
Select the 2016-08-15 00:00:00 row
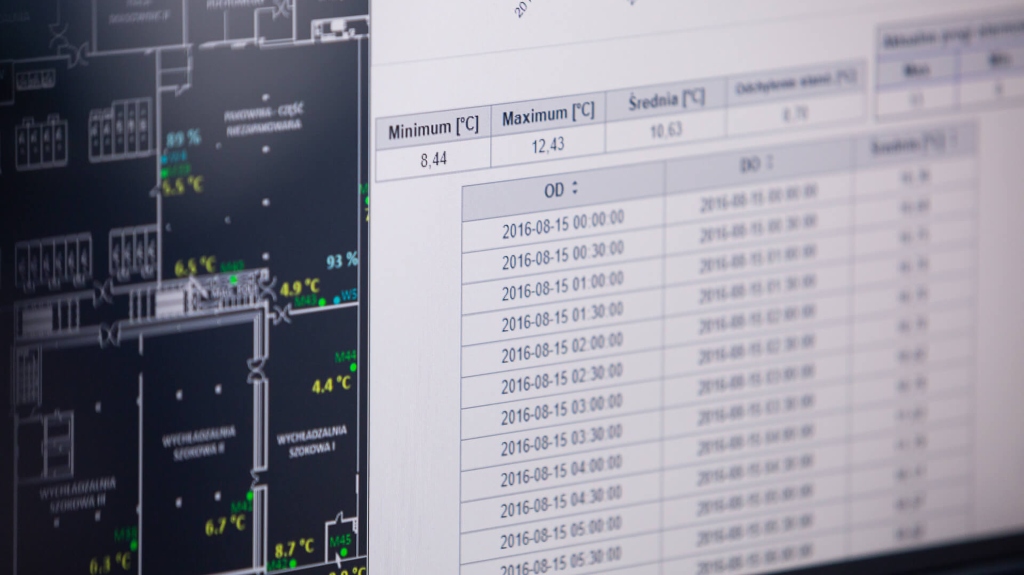point(562,224)
